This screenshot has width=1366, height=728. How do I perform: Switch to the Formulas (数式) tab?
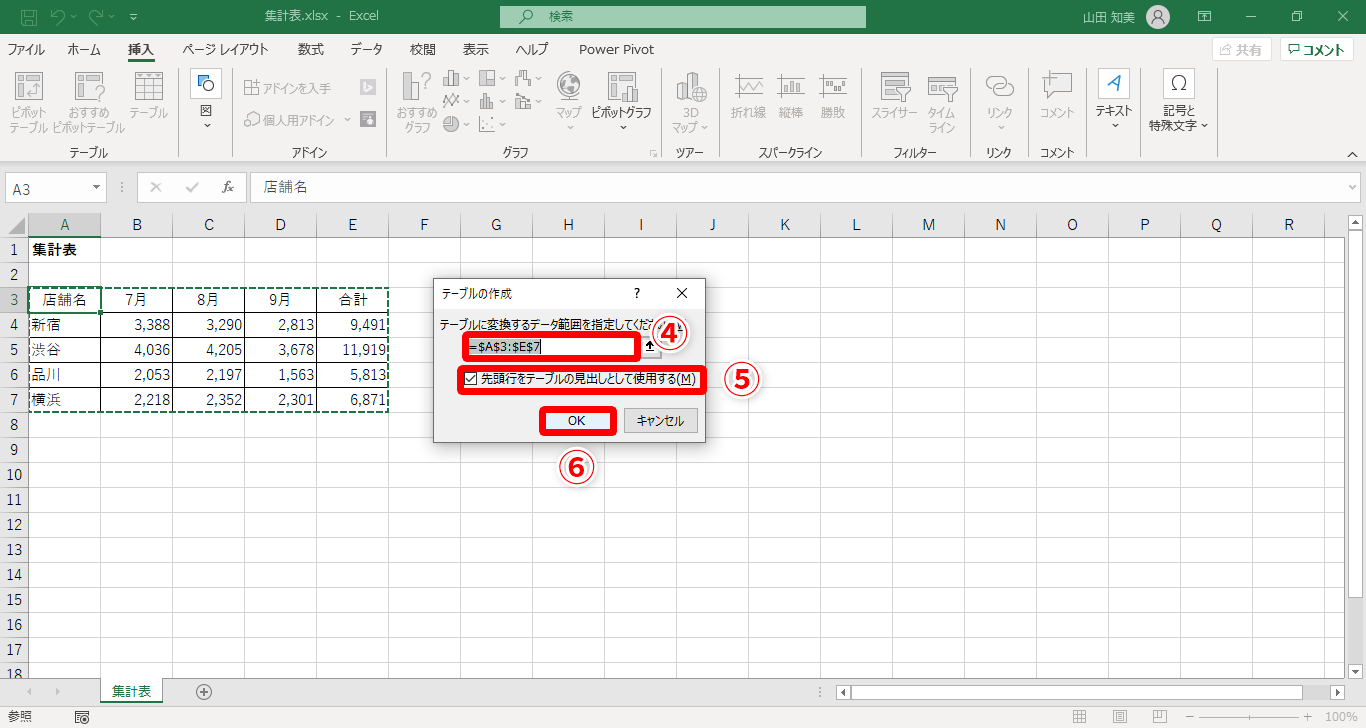tap(311, 49)
